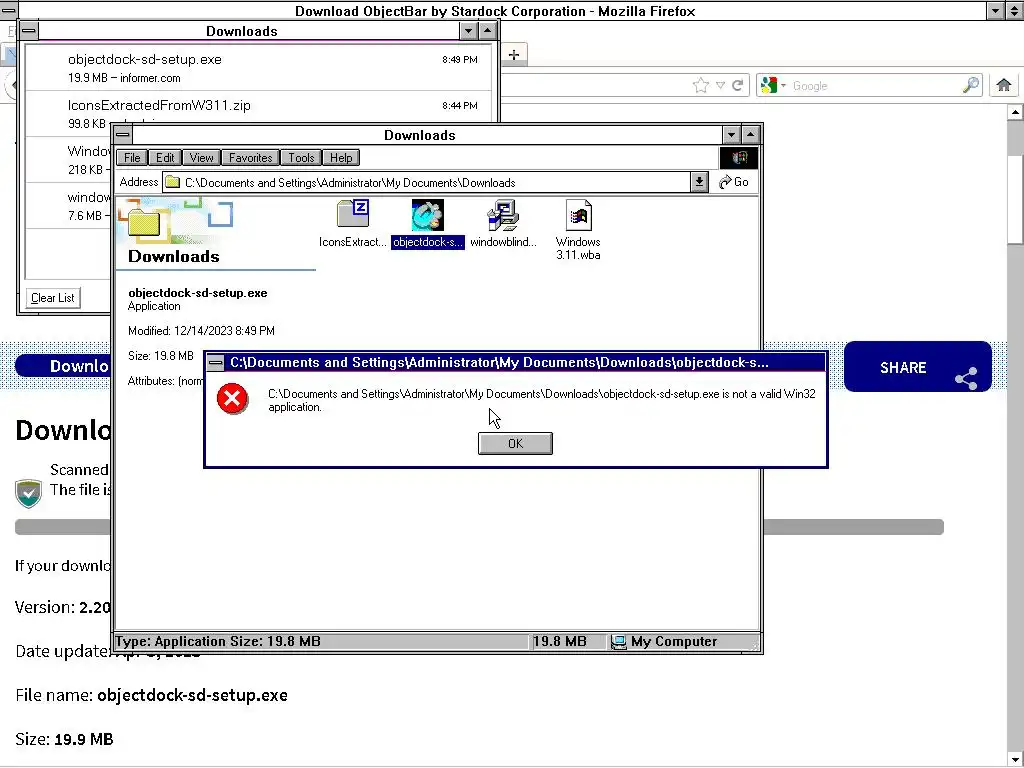Click My Computer icon in status bar

(618, 642)
